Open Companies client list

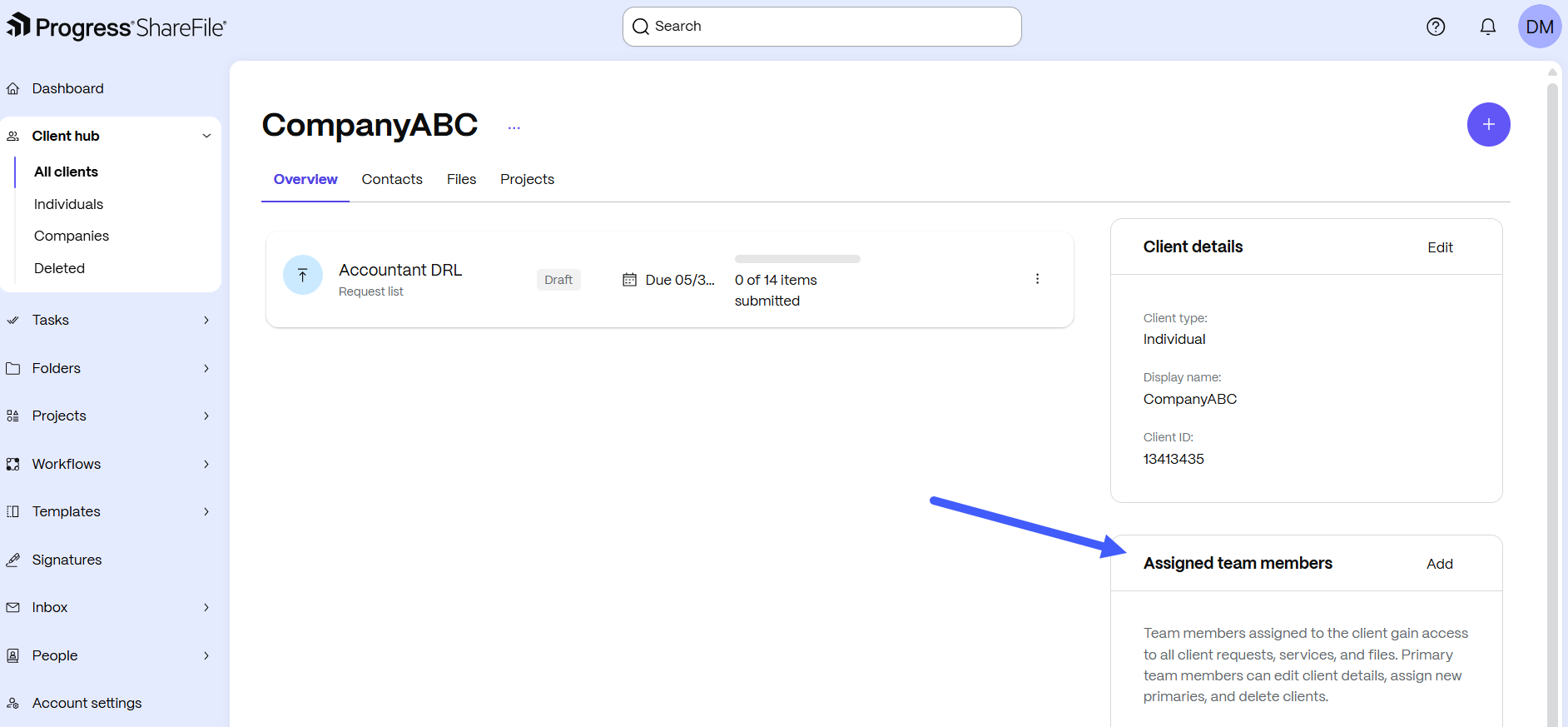click(72, 236)
